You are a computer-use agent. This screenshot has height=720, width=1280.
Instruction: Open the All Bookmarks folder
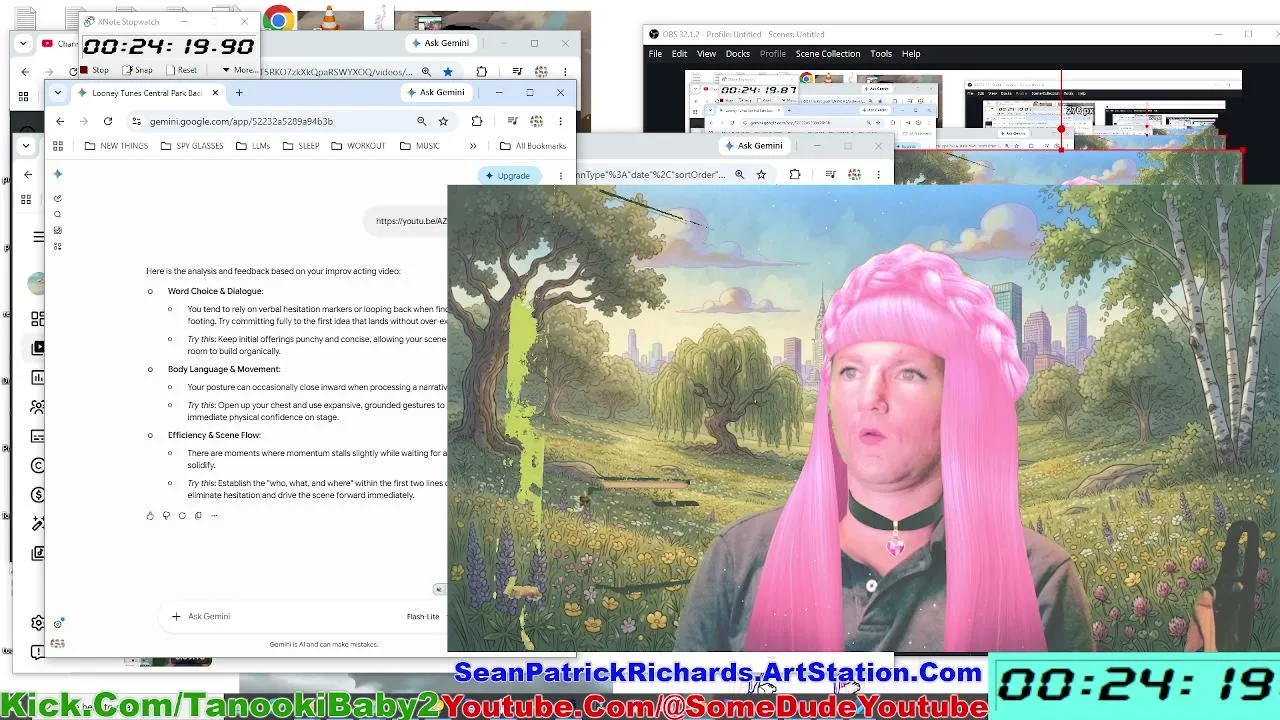click(533, 146)
